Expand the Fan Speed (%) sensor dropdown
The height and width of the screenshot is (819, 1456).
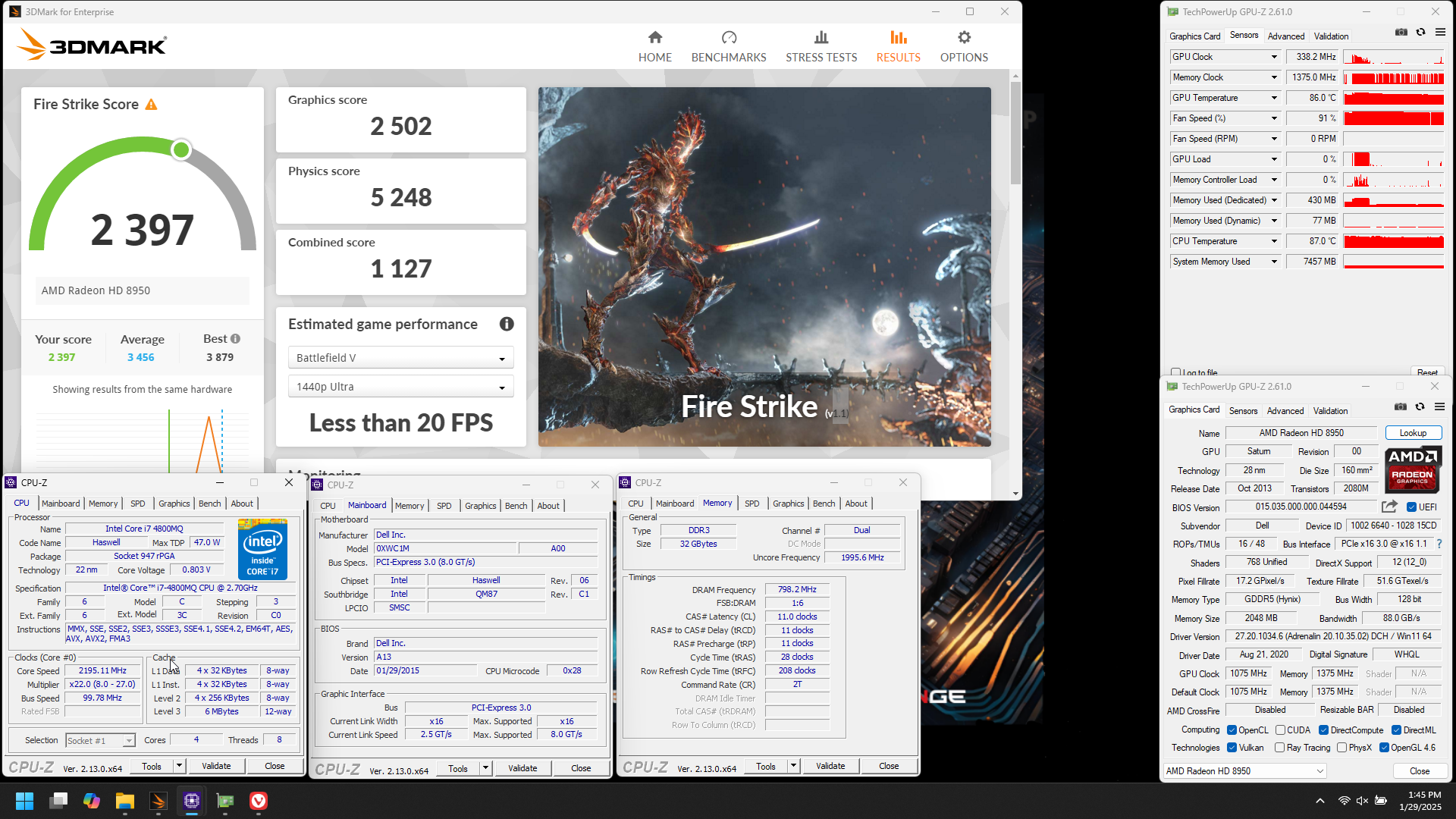tap(1274, 118)
